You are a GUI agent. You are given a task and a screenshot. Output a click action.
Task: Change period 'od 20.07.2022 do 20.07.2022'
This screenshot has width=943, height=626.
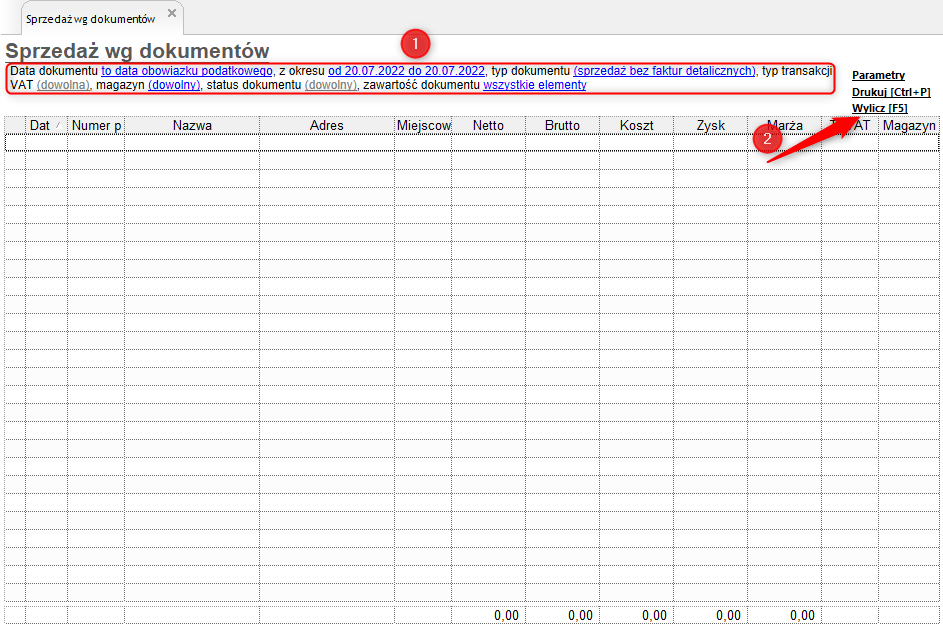tap(407, 71)
